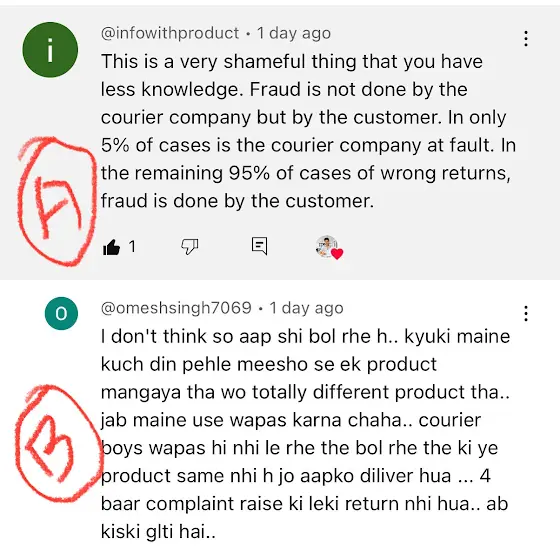Screen dimensions: 560x560
Task: Select the "I don't think so" reply text
Action: [x=306, y=434]
